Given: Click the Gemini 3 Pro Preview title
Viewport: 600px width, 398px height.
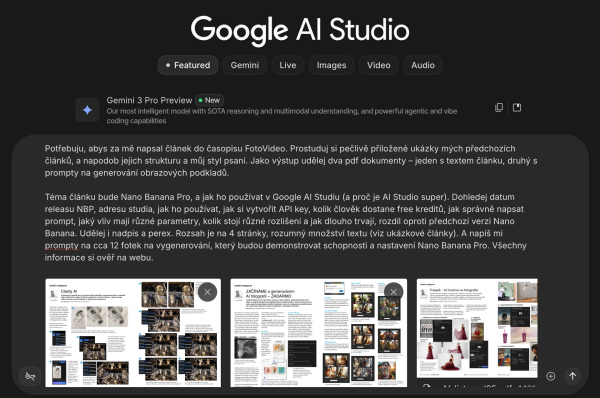Looking at the screenshot, I should coord(149,100).
